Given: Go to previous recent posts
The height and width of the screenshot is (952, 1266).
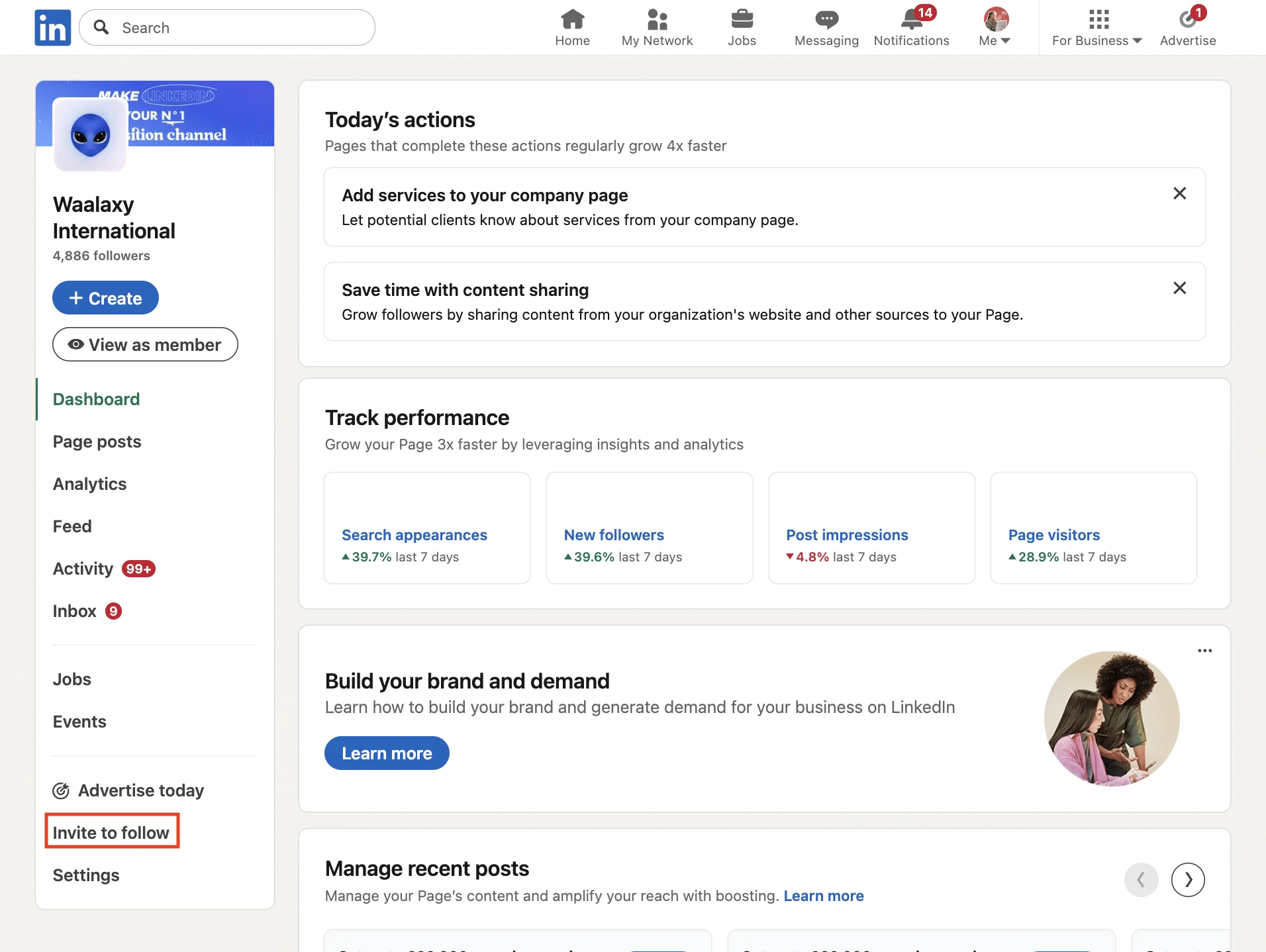Looking at the screenshot, I should [x=1141, y=879].
